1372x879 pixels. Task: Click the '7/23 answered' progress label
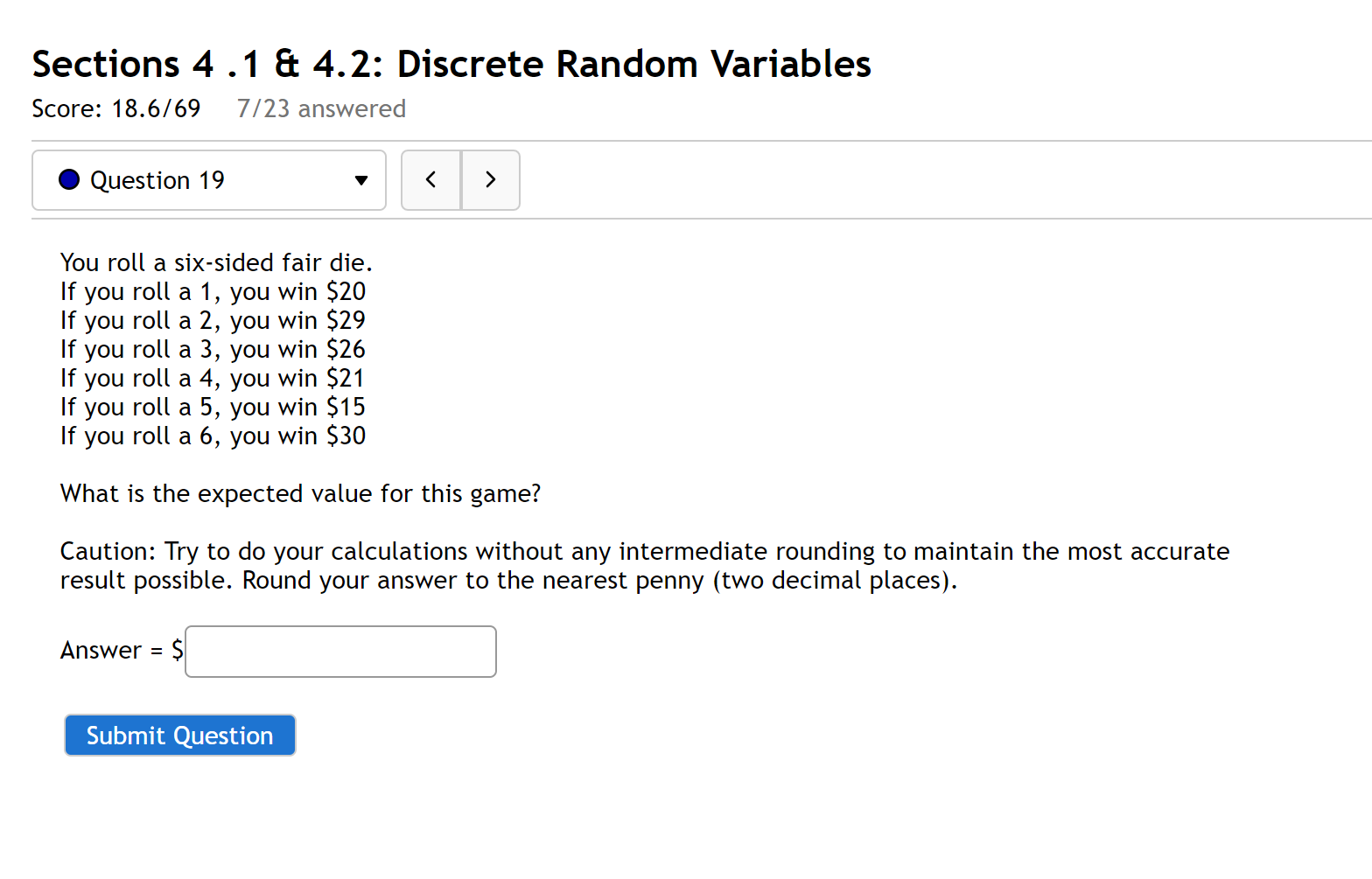point(321,108)
